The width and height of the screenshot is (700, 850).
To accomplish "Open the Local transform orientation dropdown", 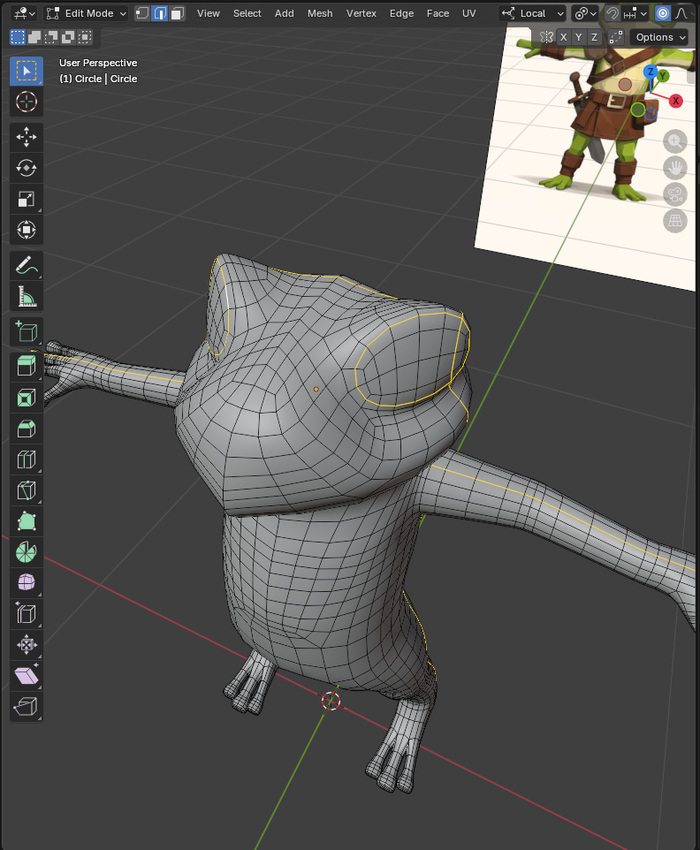I will tap(533, 13).
